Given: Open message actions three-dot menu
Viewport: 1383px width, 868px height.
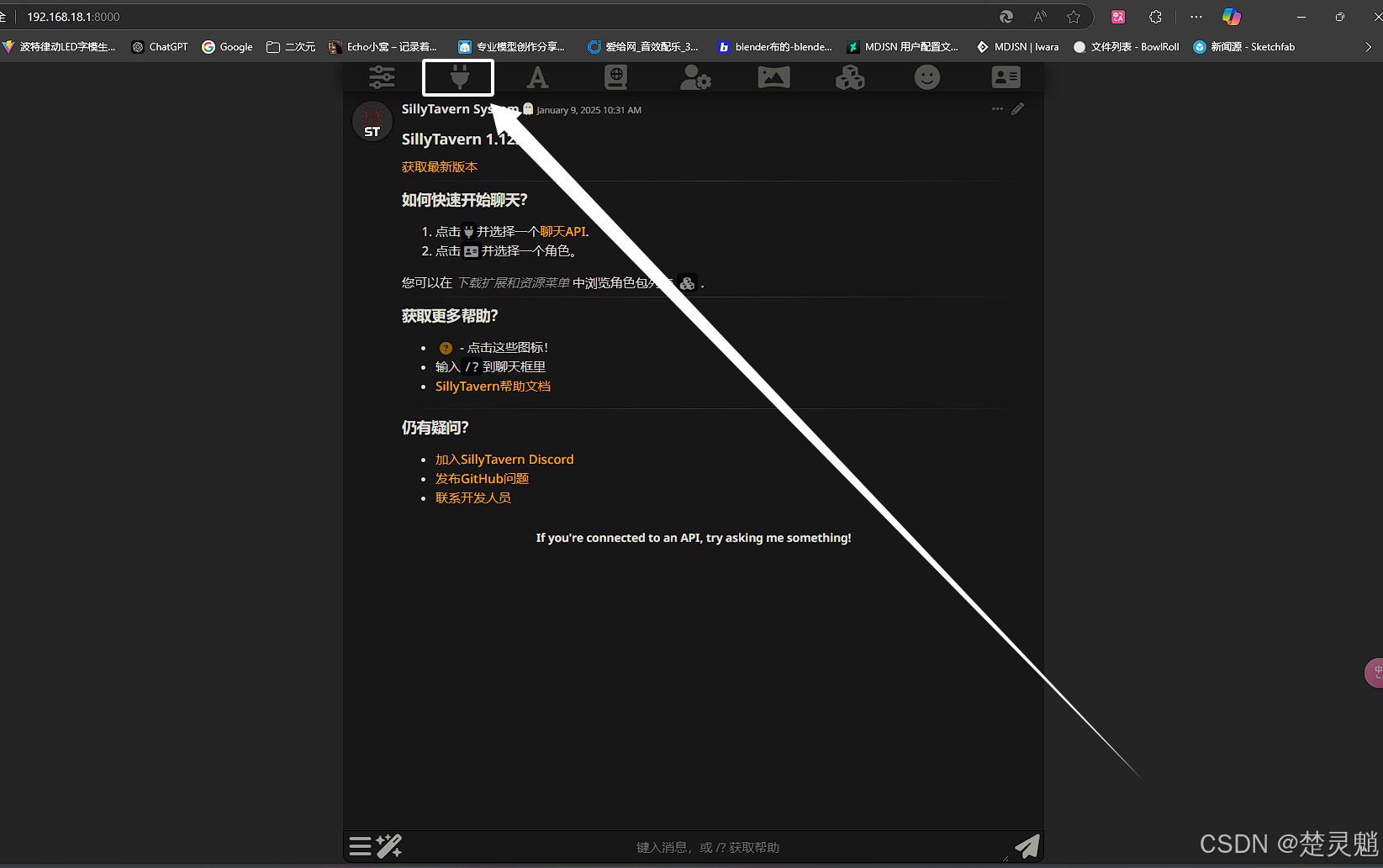Looking at the screenshot, I should coord(997,109).
